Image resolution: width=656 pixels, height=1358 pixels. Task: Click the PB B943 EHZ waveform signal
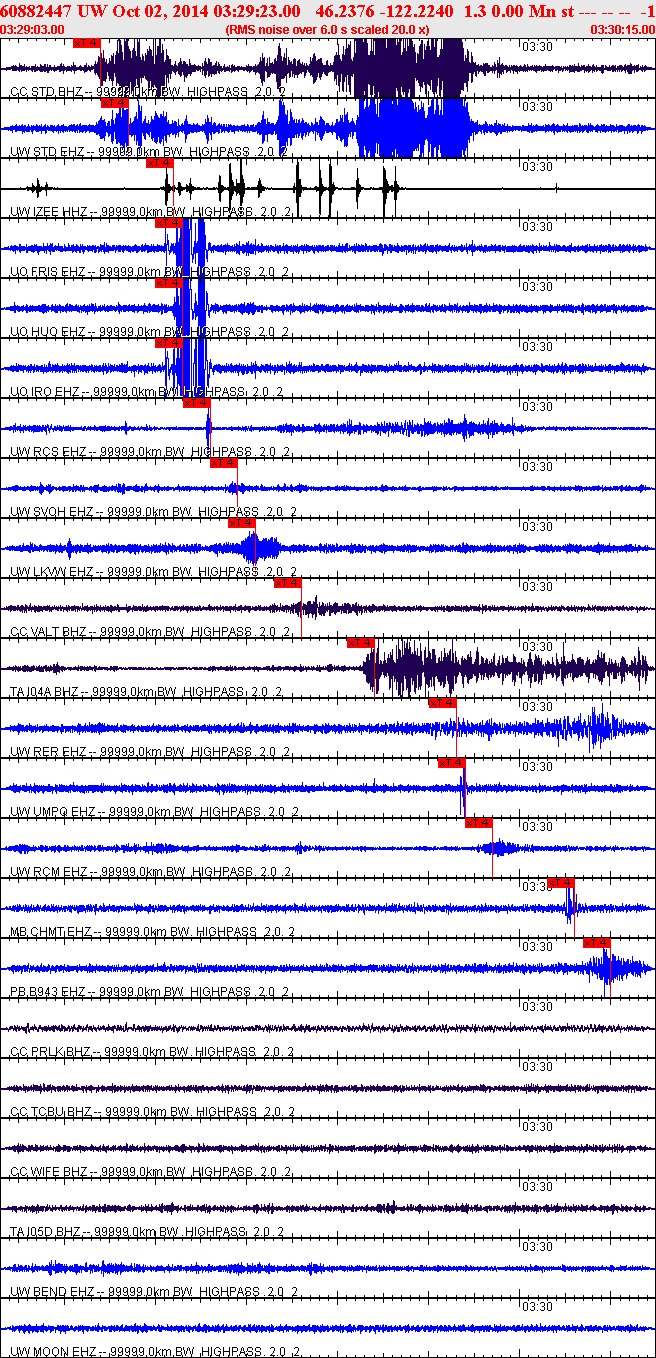coord(615,968)
